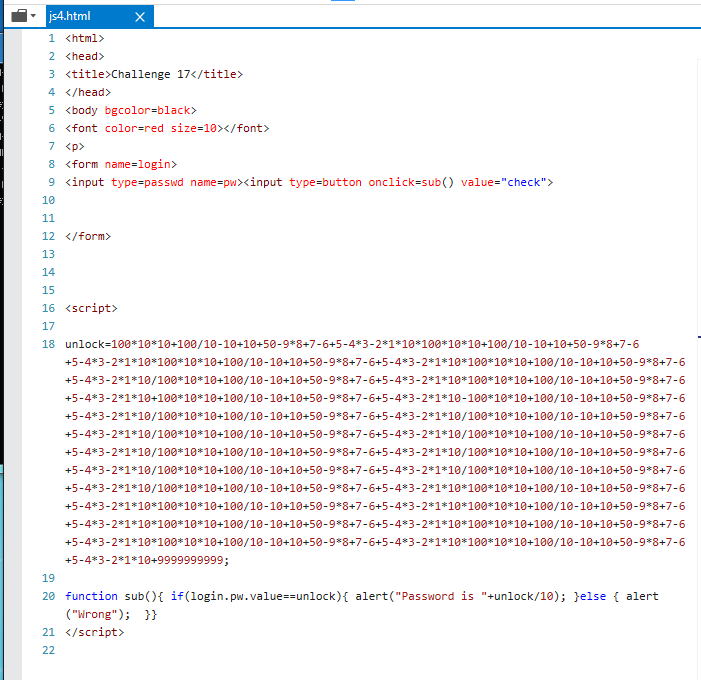This screenshot has height=680, width=701.
Task: Click the opening <script> tag
Action: (x=91, y=308)
